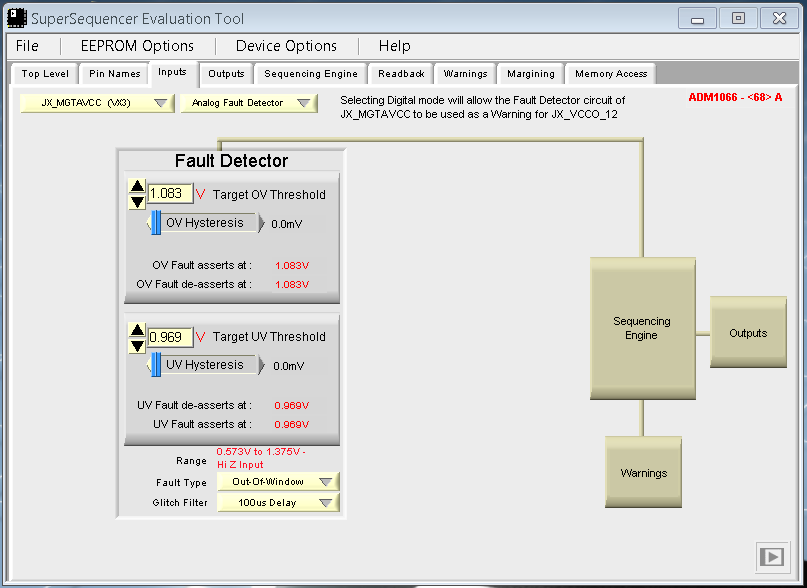This screenshot has height=588, width=807.
Task: Increase the Target OV Threshold with up arrow
Action: click(x=137, y=186)
